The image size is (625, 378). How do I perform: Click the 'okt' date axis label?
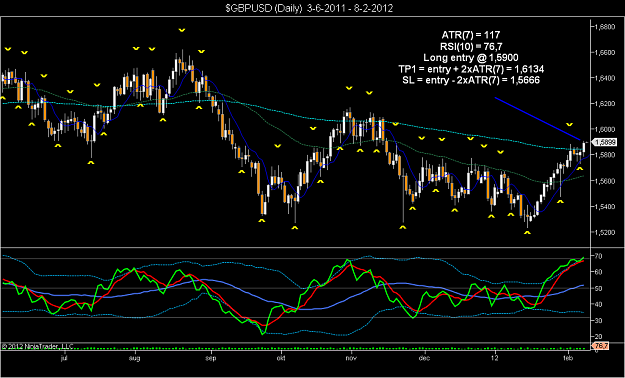(x=282, y=358)
